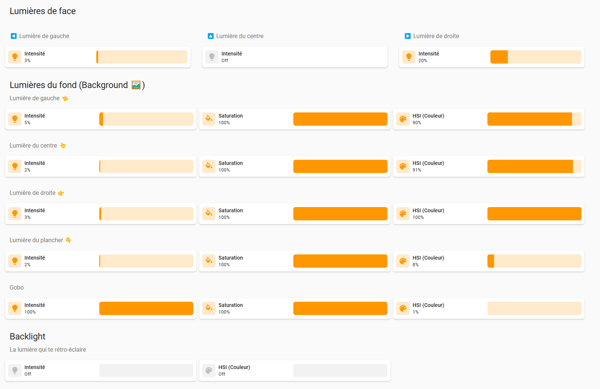
Task: Click Saturation icon of background Lumière du centre
Action: coord(209,166)
